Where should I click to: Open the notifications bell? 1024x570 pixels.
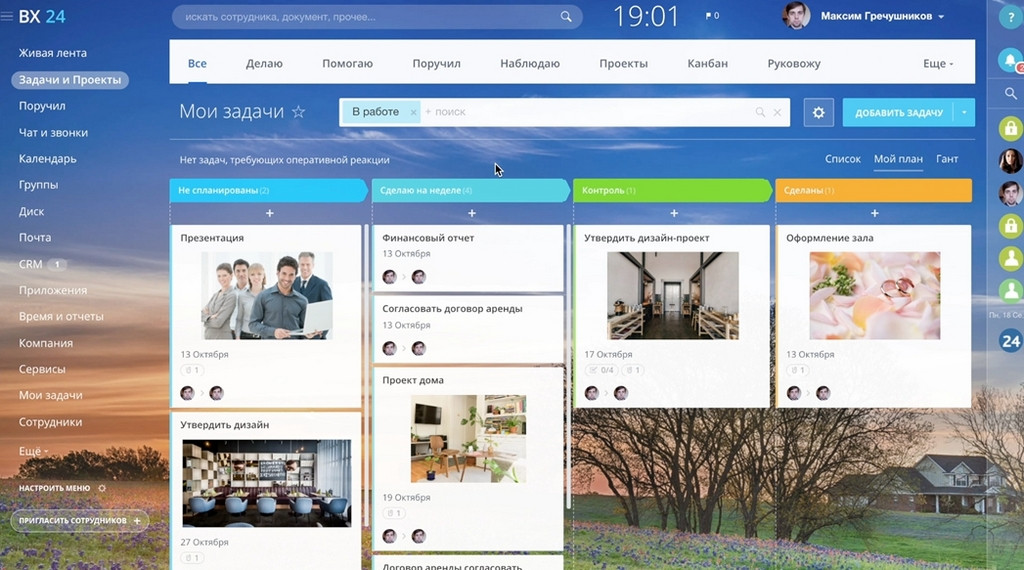[1010, 60]
